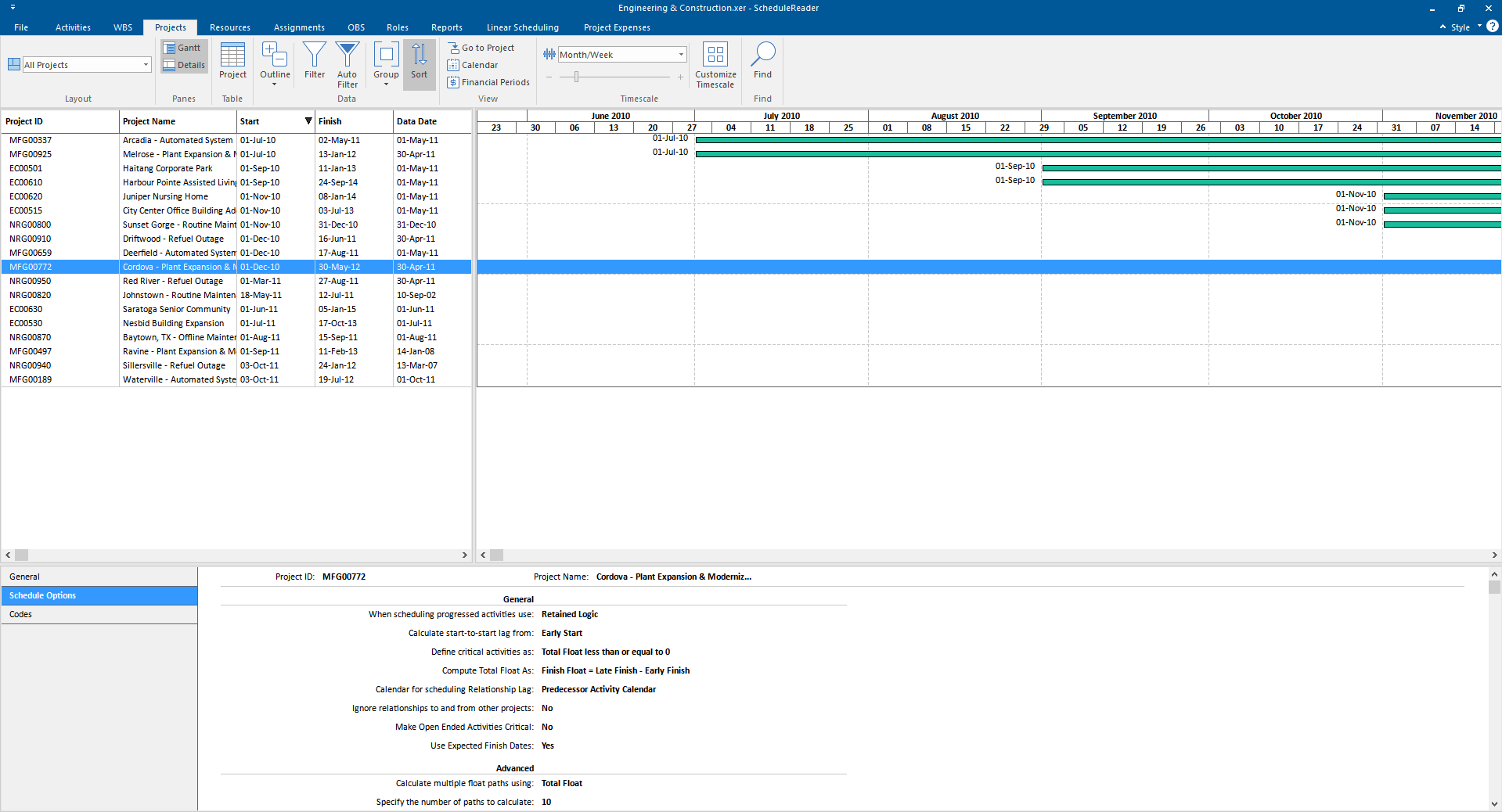Click the Find magnifier icon
Screen dimensions: 1502x812
763,54
